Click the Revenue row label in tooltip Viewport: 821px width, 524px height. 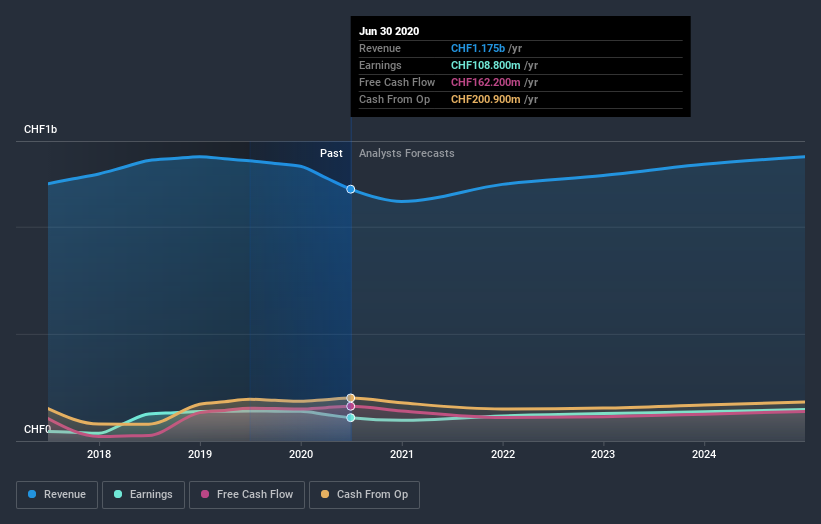380,48
